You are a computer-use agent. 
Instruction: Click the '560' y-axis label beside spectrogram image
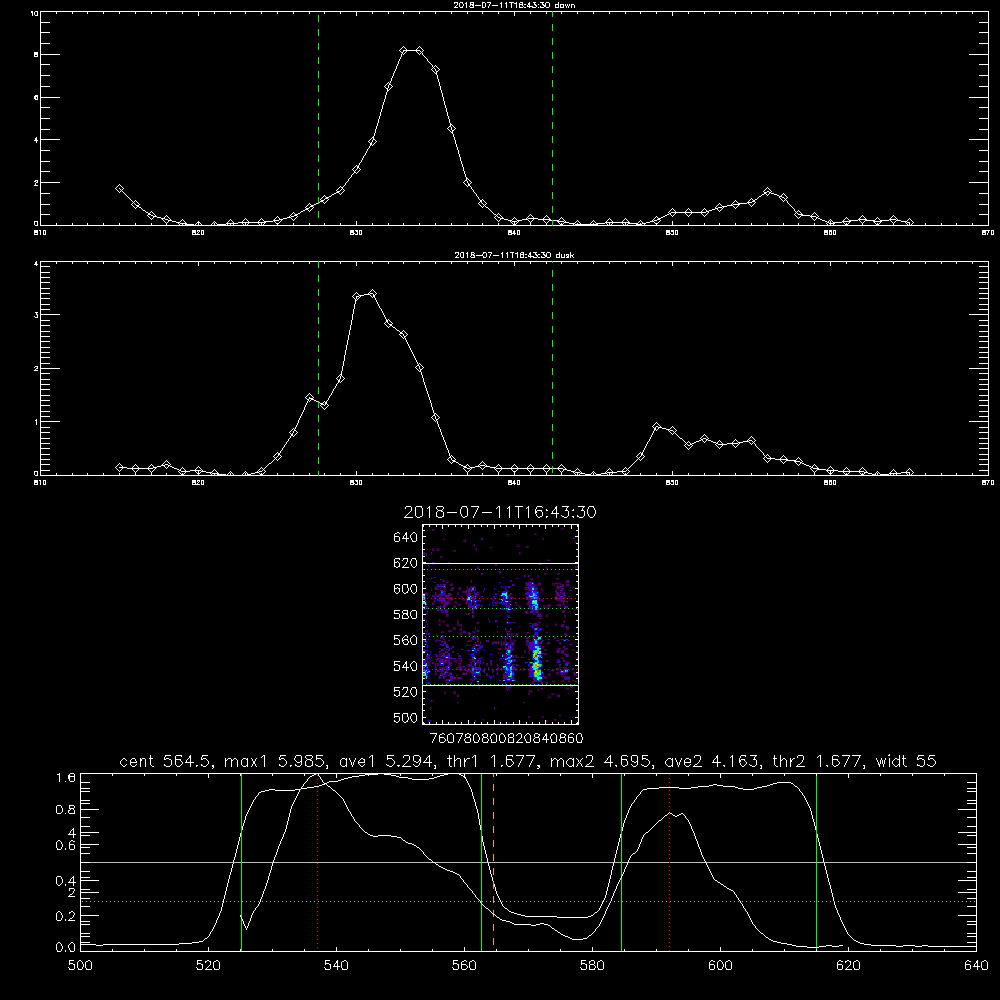tap(406, 640)
